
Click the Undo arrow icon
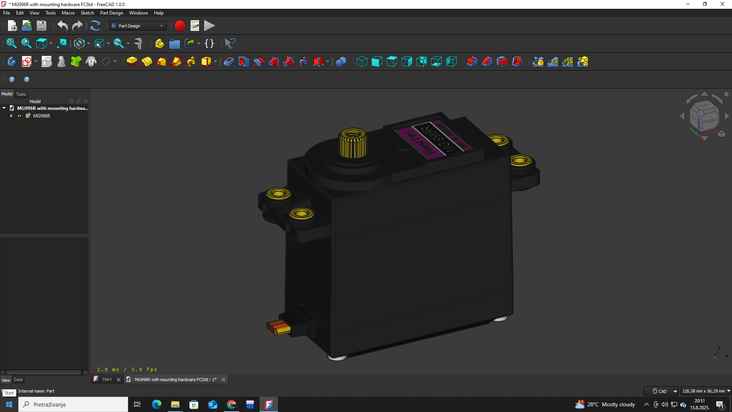pos(62,26)
